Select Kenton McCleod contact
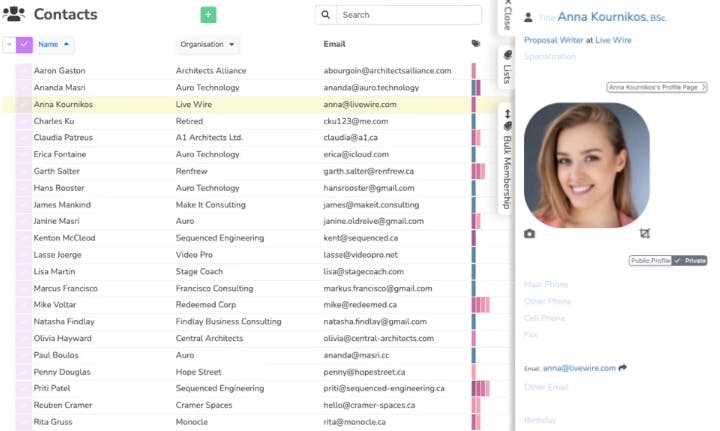720x431 pixels. click(x=64, y=238)
